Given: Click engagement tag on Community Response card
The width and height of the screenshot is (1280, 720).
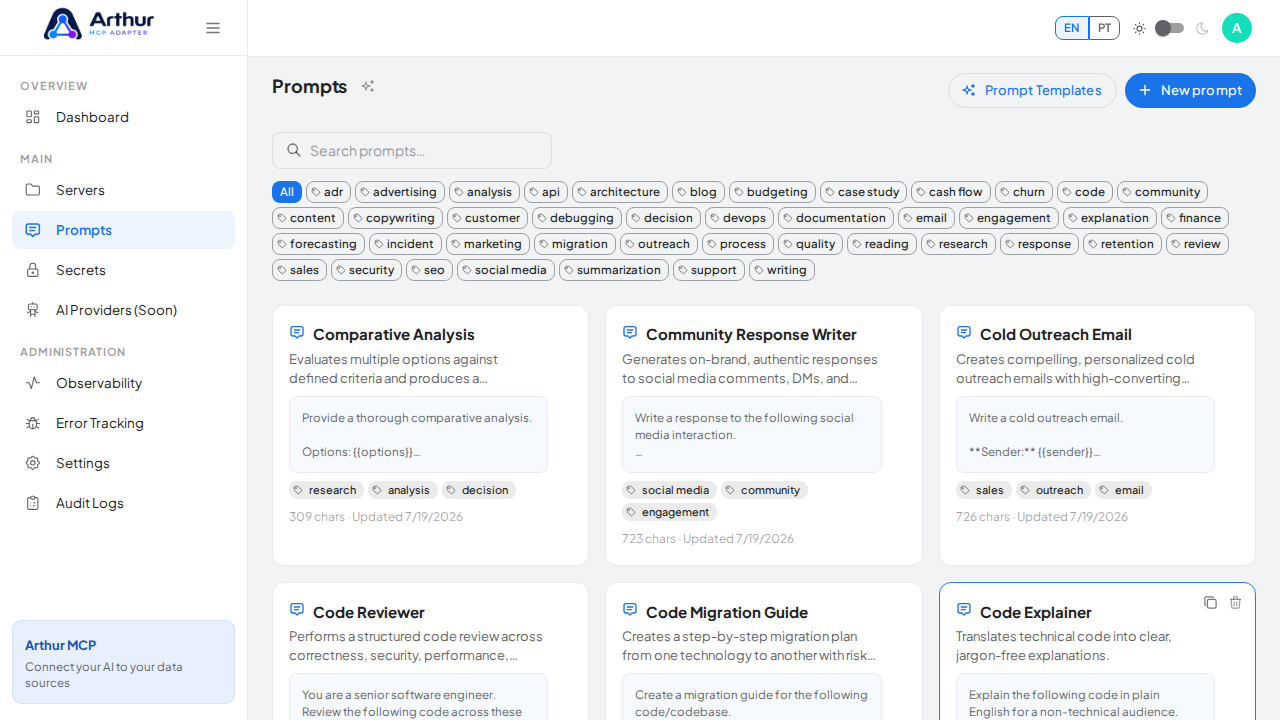Looking at the screenshot, I should (x=669, y=512).
